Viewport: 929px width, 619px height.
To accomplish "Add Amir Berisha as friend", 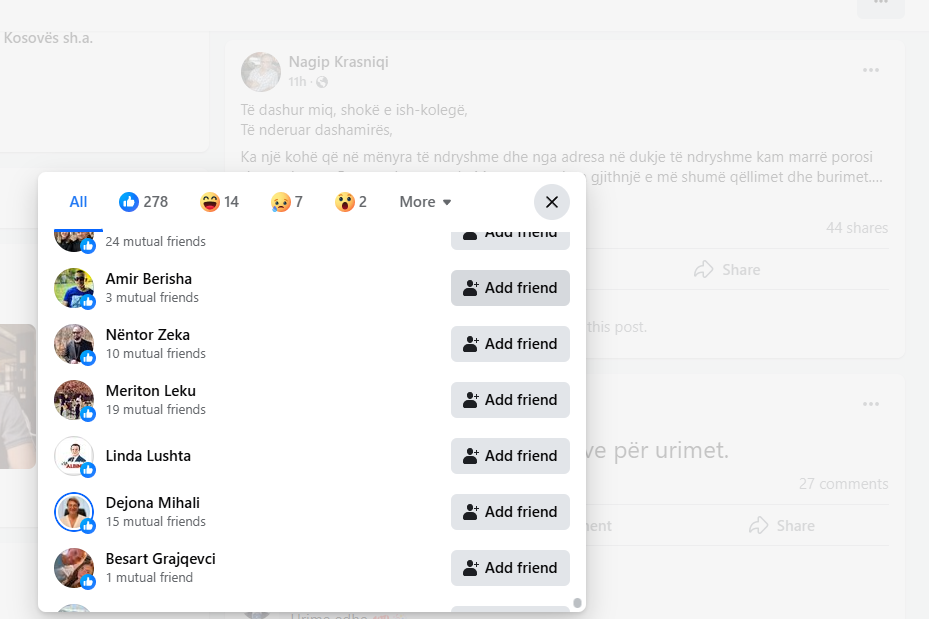I will [x=510, y=288].
